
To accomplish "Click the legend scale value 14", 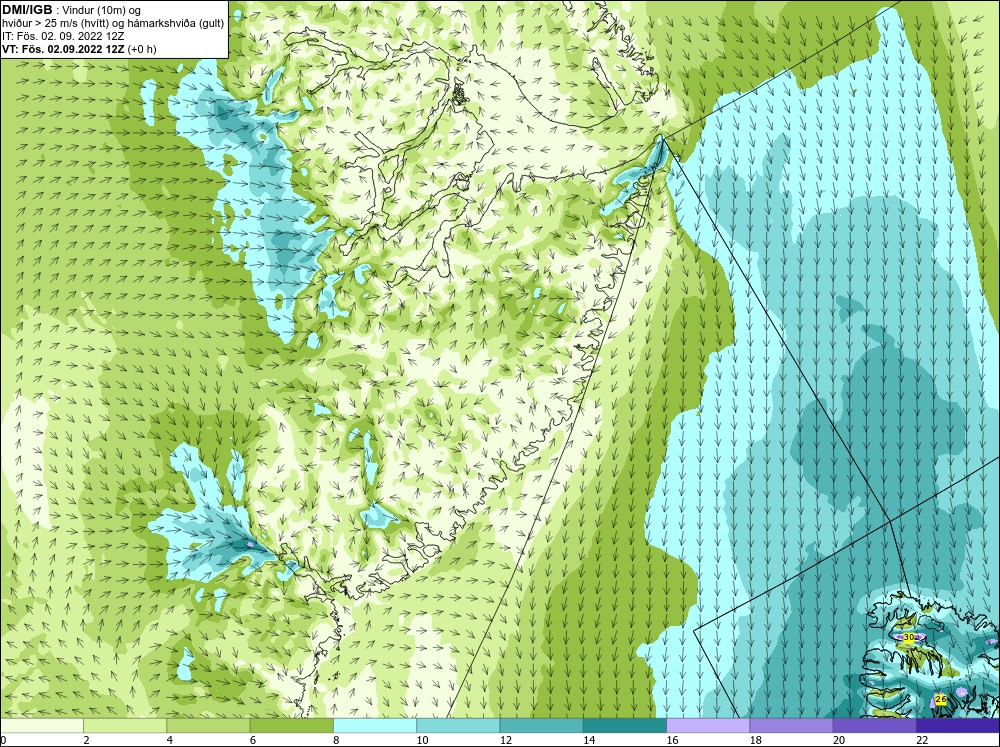I will (x=589, y=740).
